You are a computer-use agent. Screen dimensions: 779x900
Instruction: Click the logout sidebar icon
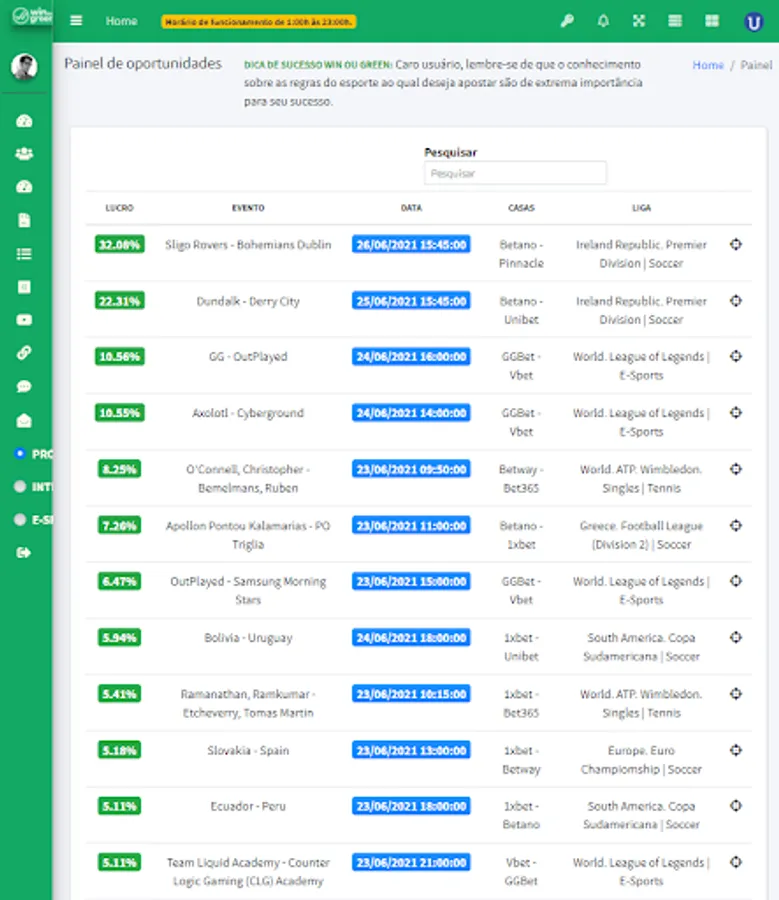tap(24, 553)
